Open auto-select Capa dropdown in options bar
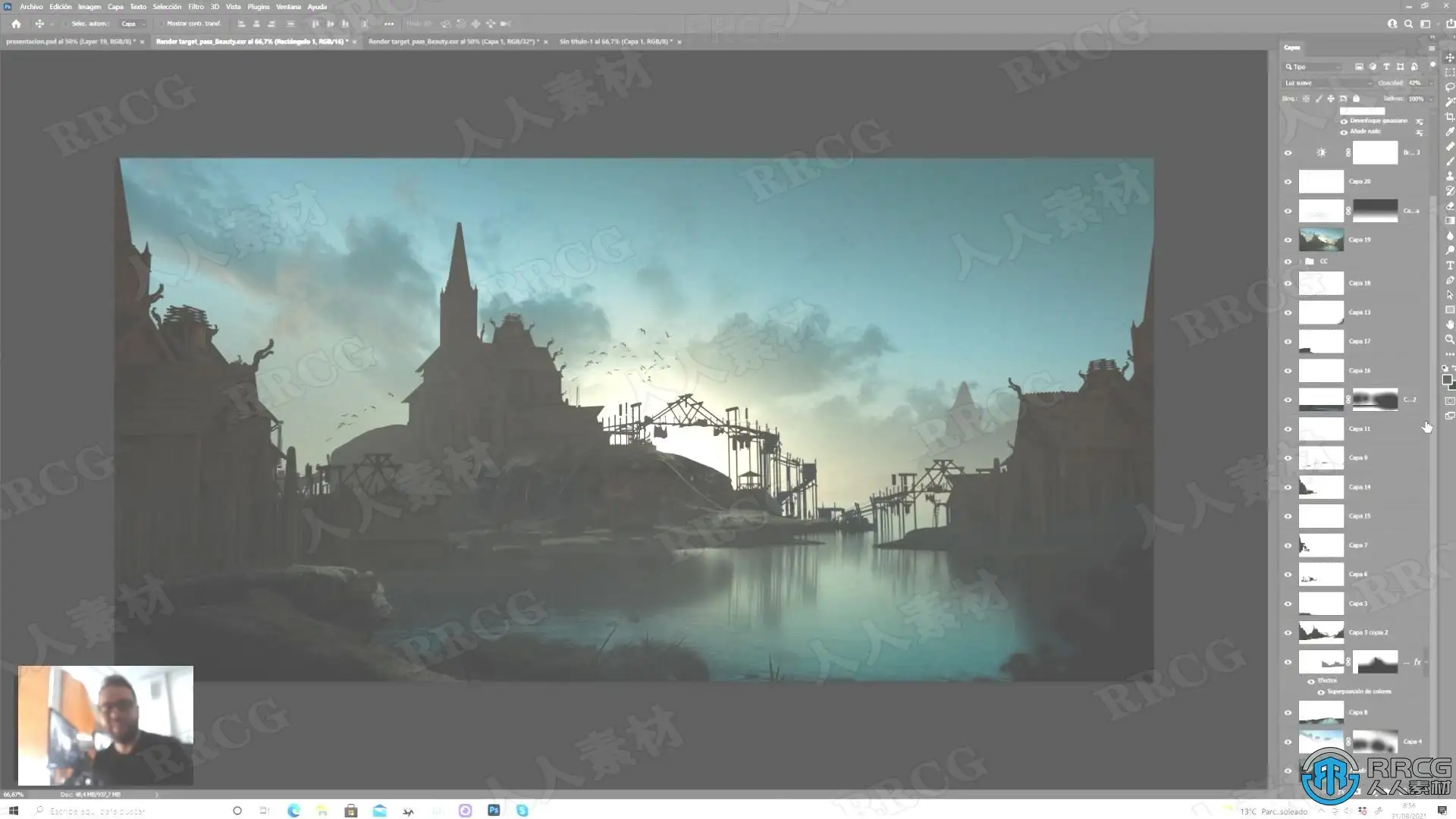The image size is (1456, 819). pyautogui.click(x=133, y=24)
